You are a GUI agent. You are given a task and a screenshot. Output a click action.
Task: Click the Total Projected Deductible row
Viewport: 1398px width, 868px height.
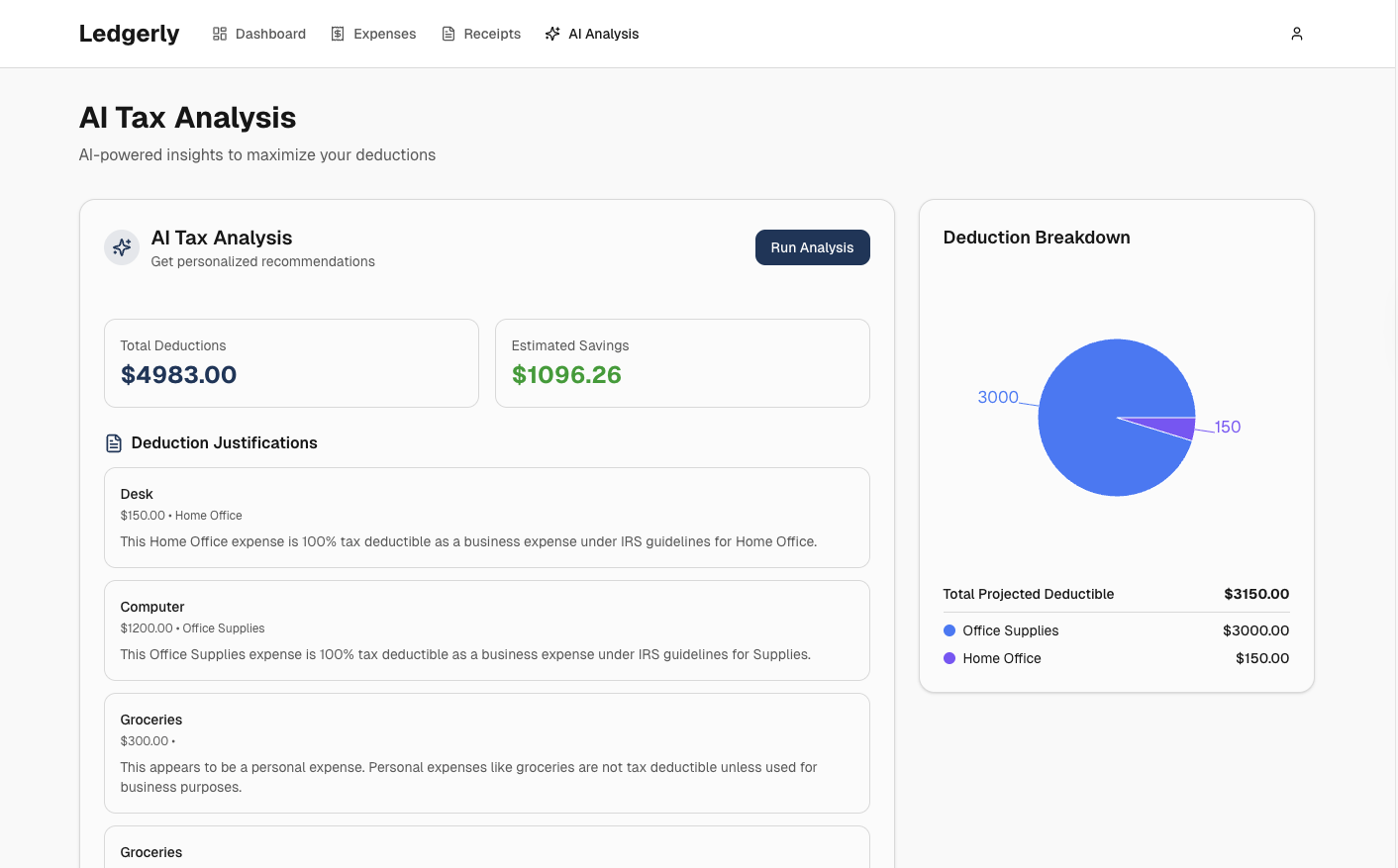pos(1116,594)
